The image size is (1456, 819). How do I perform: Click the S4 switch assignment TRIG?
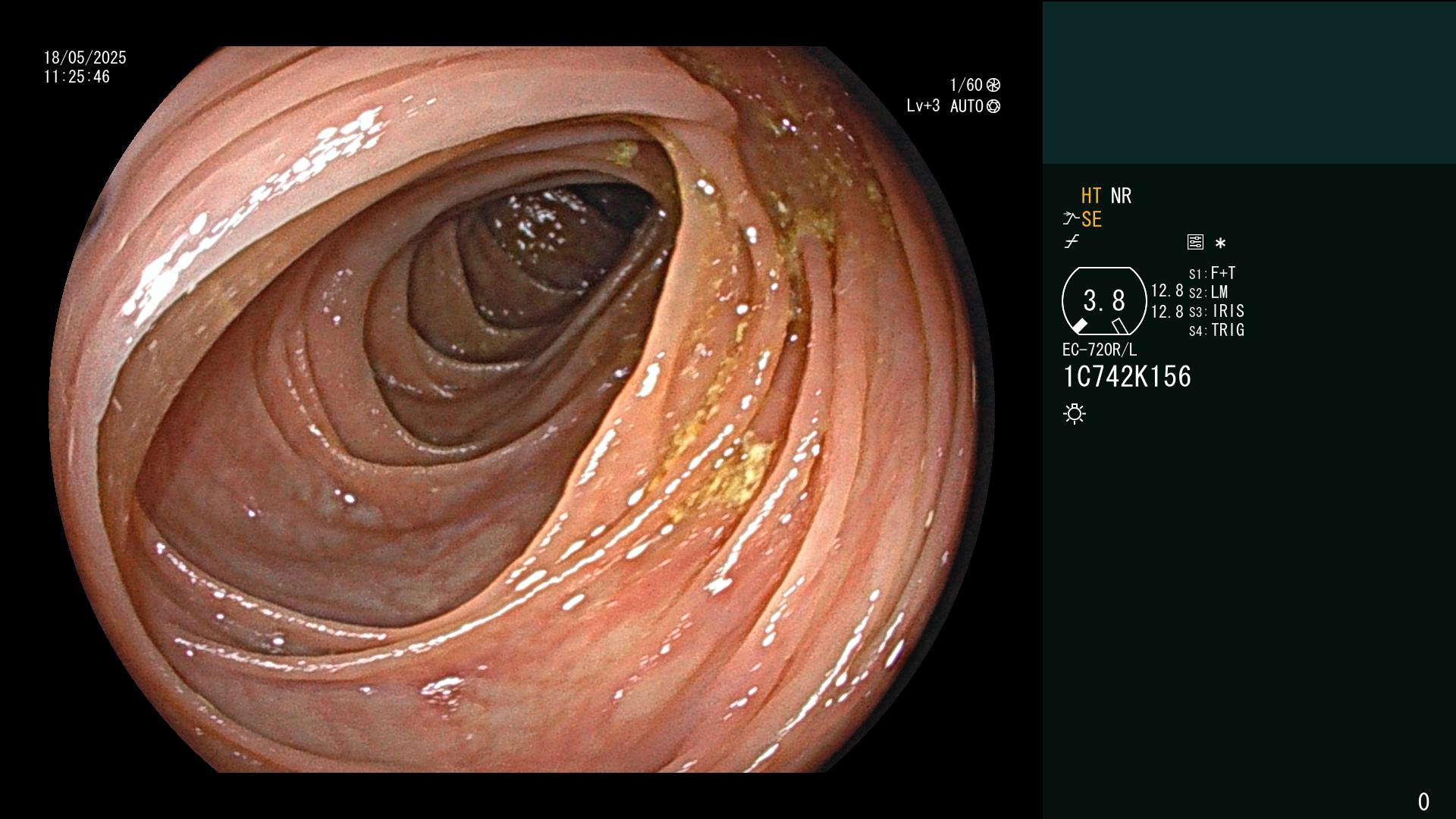pos(1216,330)
